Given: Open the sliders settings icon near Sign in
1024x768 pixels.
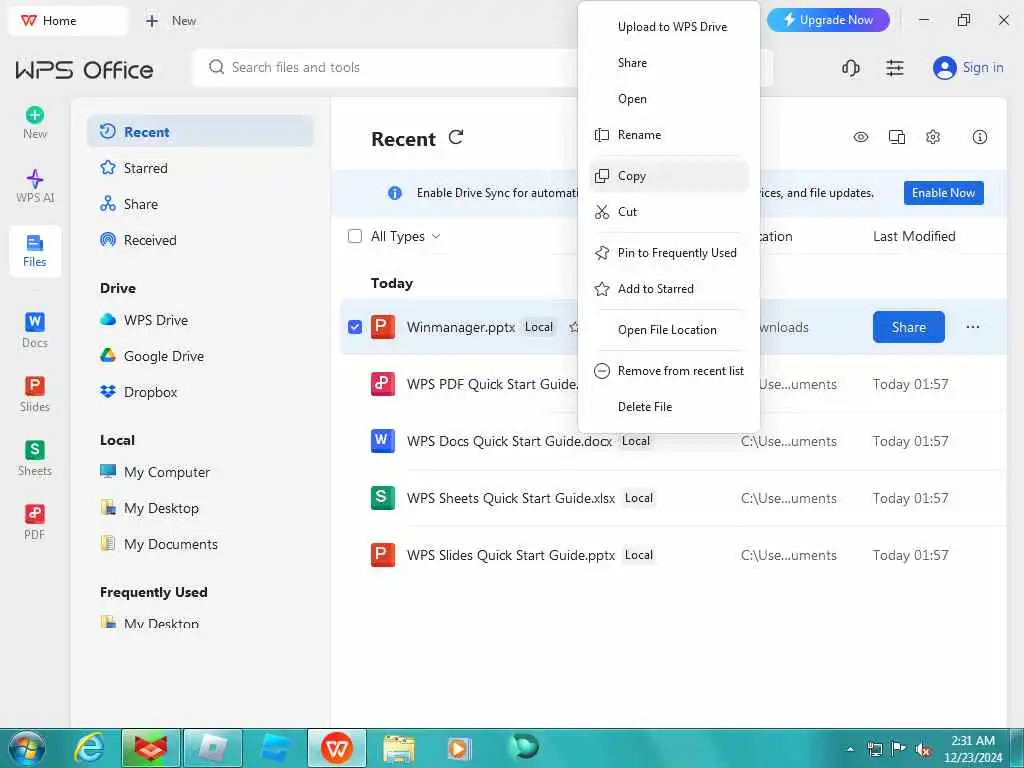Looking at the screenshot, I should click(895, 68).
